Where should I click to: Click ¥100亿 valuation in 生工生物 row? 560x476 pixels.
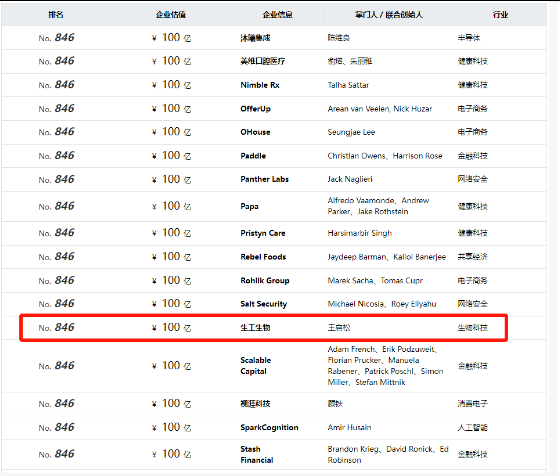(x=171, y=327)
